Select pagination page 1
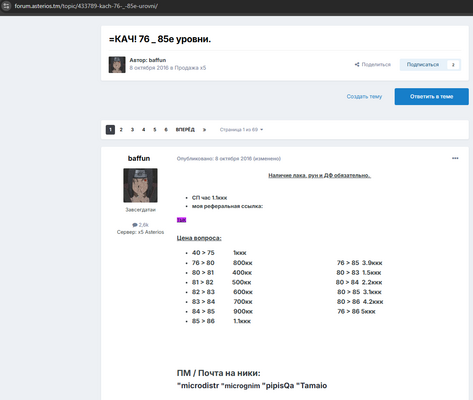473x400 pixels. pyautogui.click(x=110, y=130)
